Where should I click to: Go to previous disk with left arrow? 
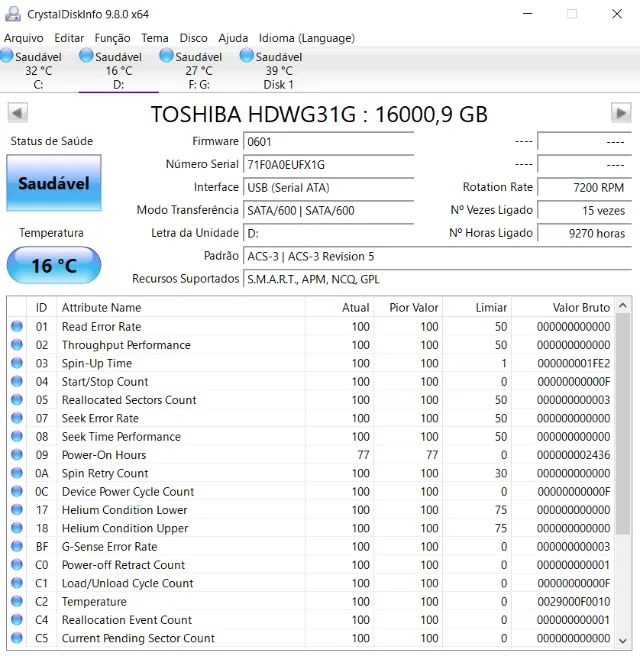tap(18, 113)
